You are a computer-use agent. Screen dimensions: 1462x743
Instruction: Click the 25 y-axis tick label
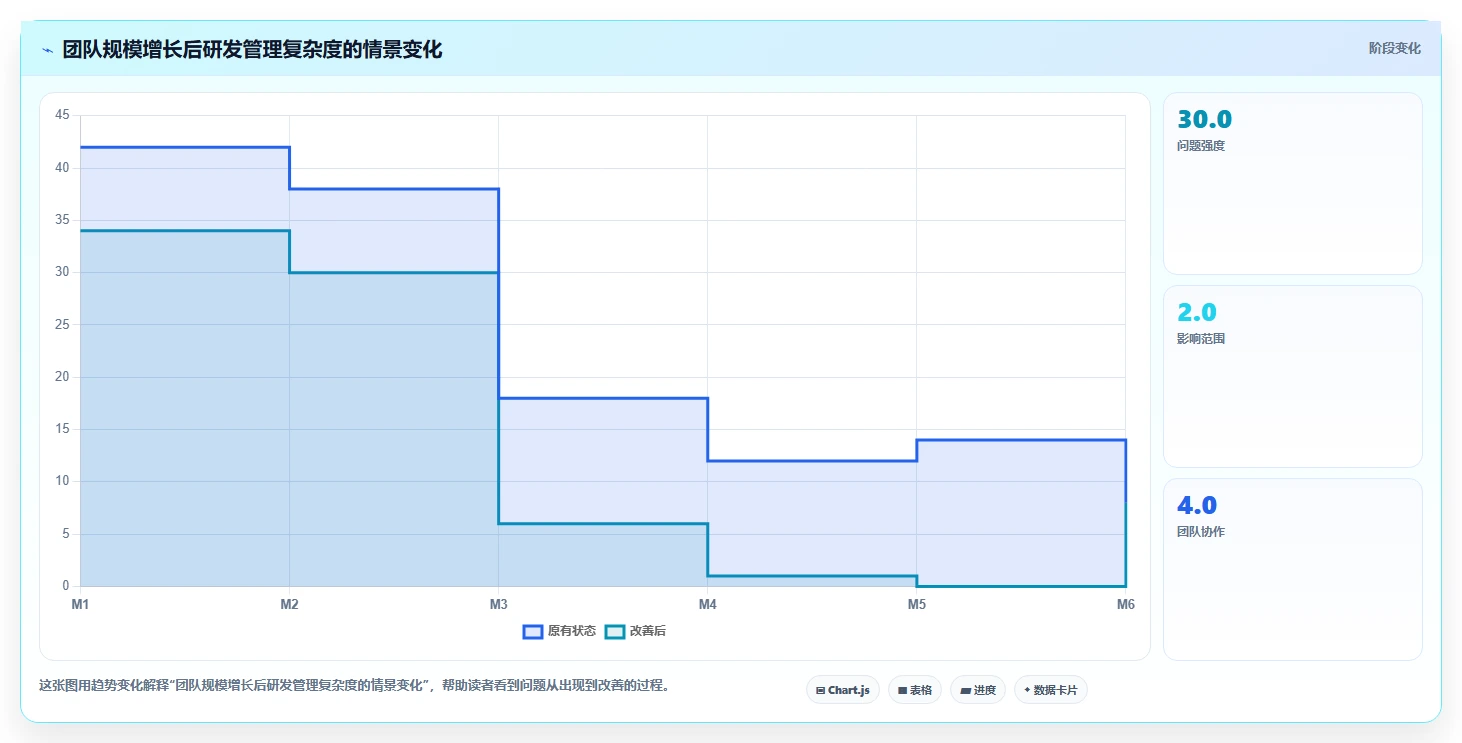click(62, 324)
